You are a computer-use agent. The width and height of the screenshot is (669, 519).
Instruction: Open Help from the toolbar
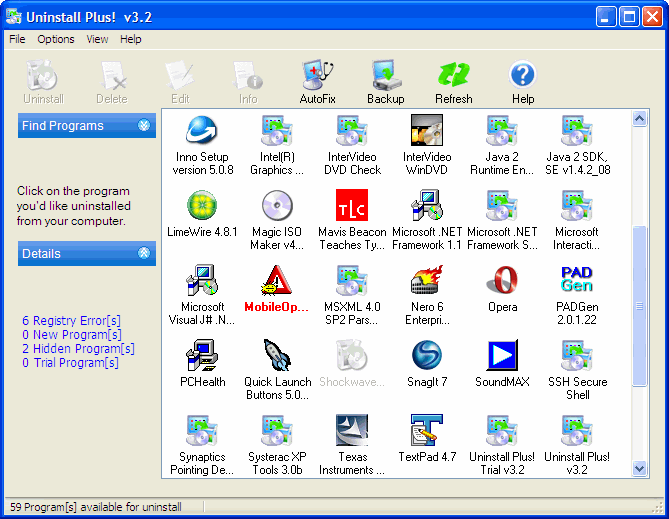pyautogui.click(x=523, y=82)
